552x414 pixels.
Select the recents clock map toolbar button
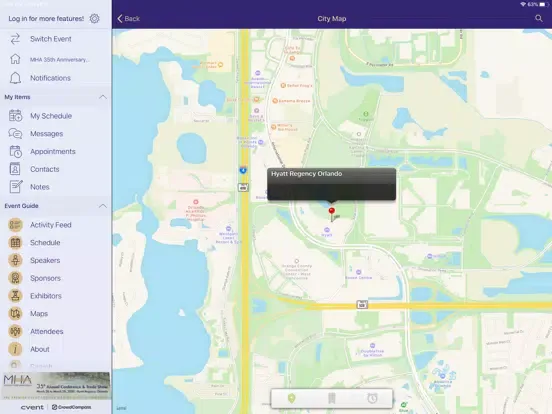pos(372,398)
